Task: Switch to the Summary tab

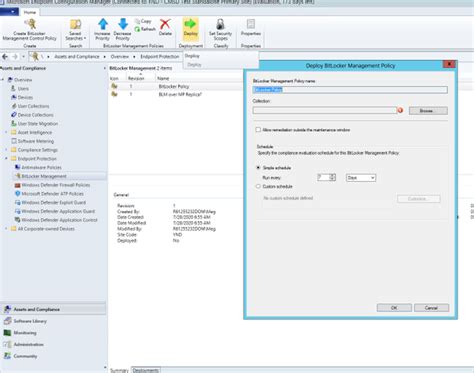Action: click(x=119, y=370)
